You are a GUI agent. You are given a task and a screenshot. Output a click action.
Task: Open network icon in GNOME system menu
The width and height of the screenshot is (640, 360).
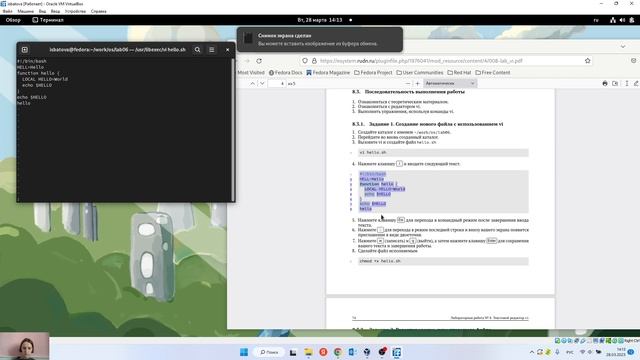pyautogui.click(x=613, y=20)
